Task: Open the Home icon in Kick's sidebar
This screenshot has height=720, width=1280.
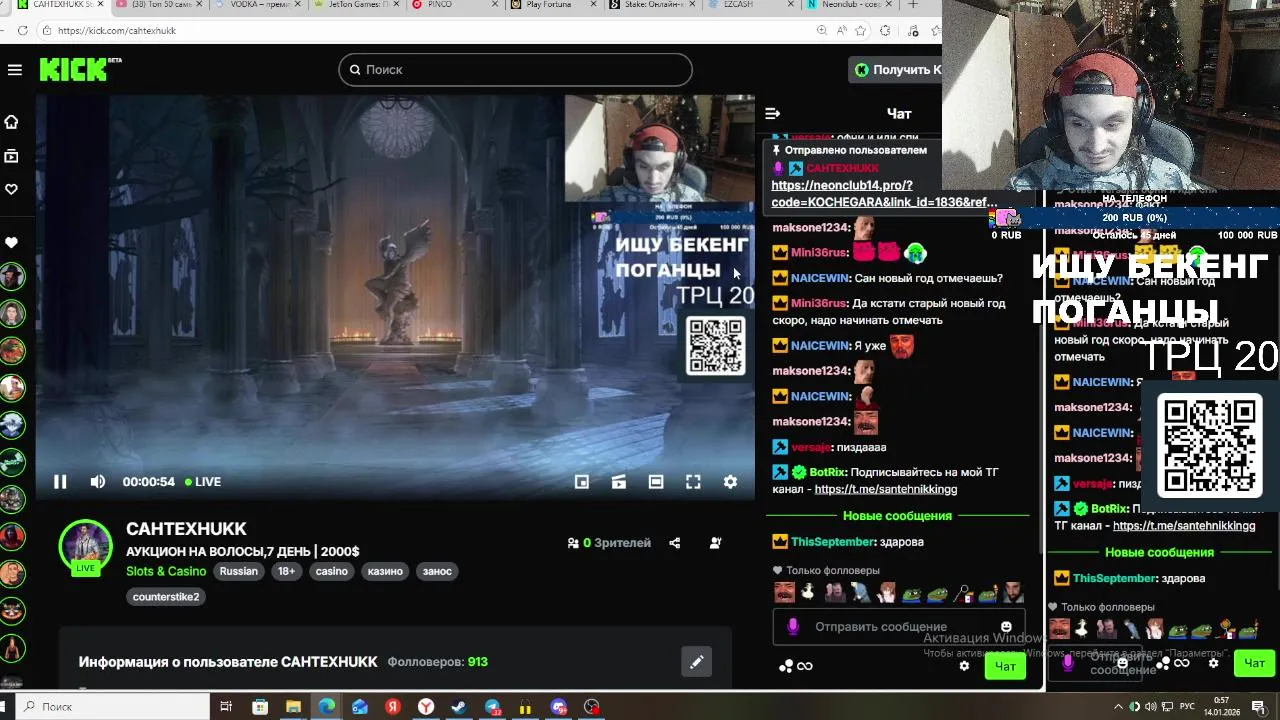Action: (x=12, y=122)
